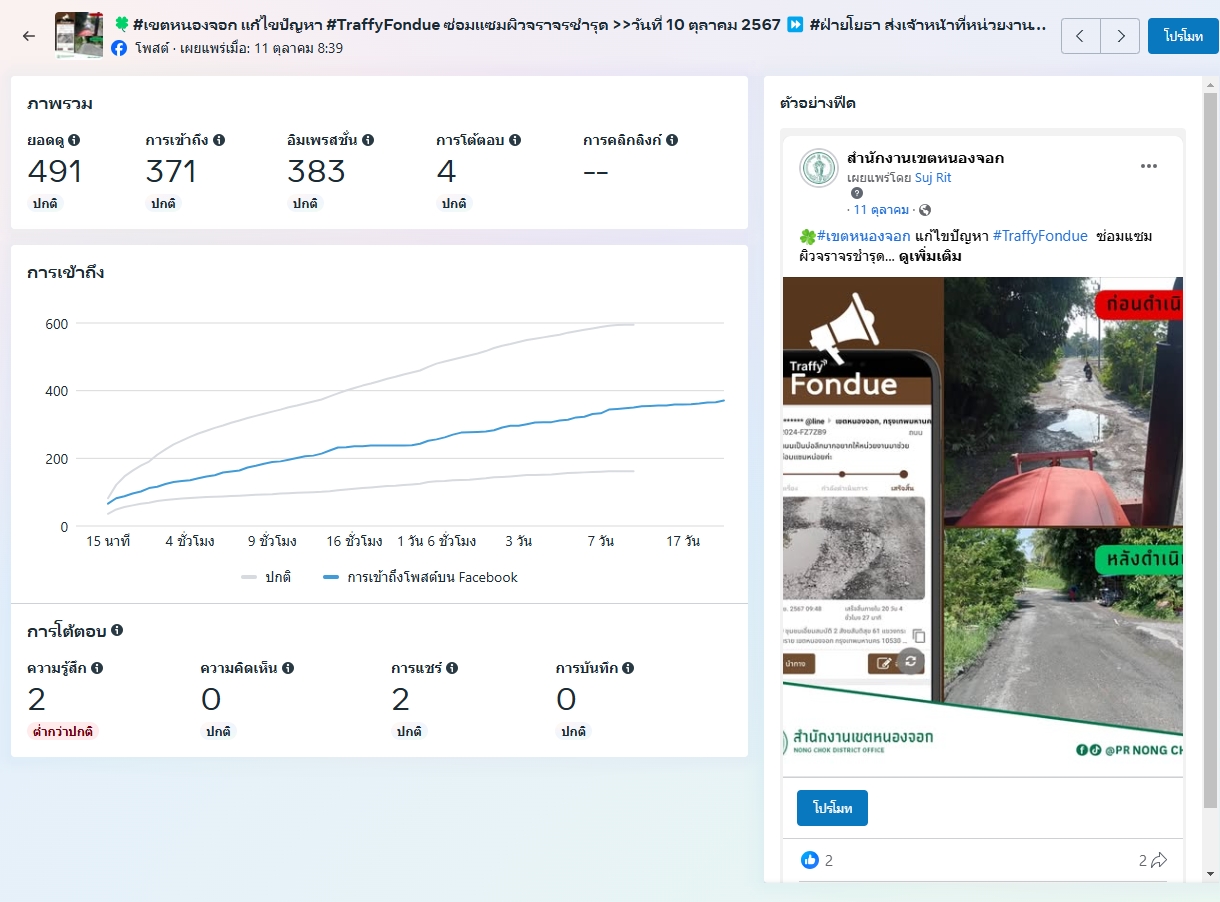Open three-dots menu on post preview

1148,166
